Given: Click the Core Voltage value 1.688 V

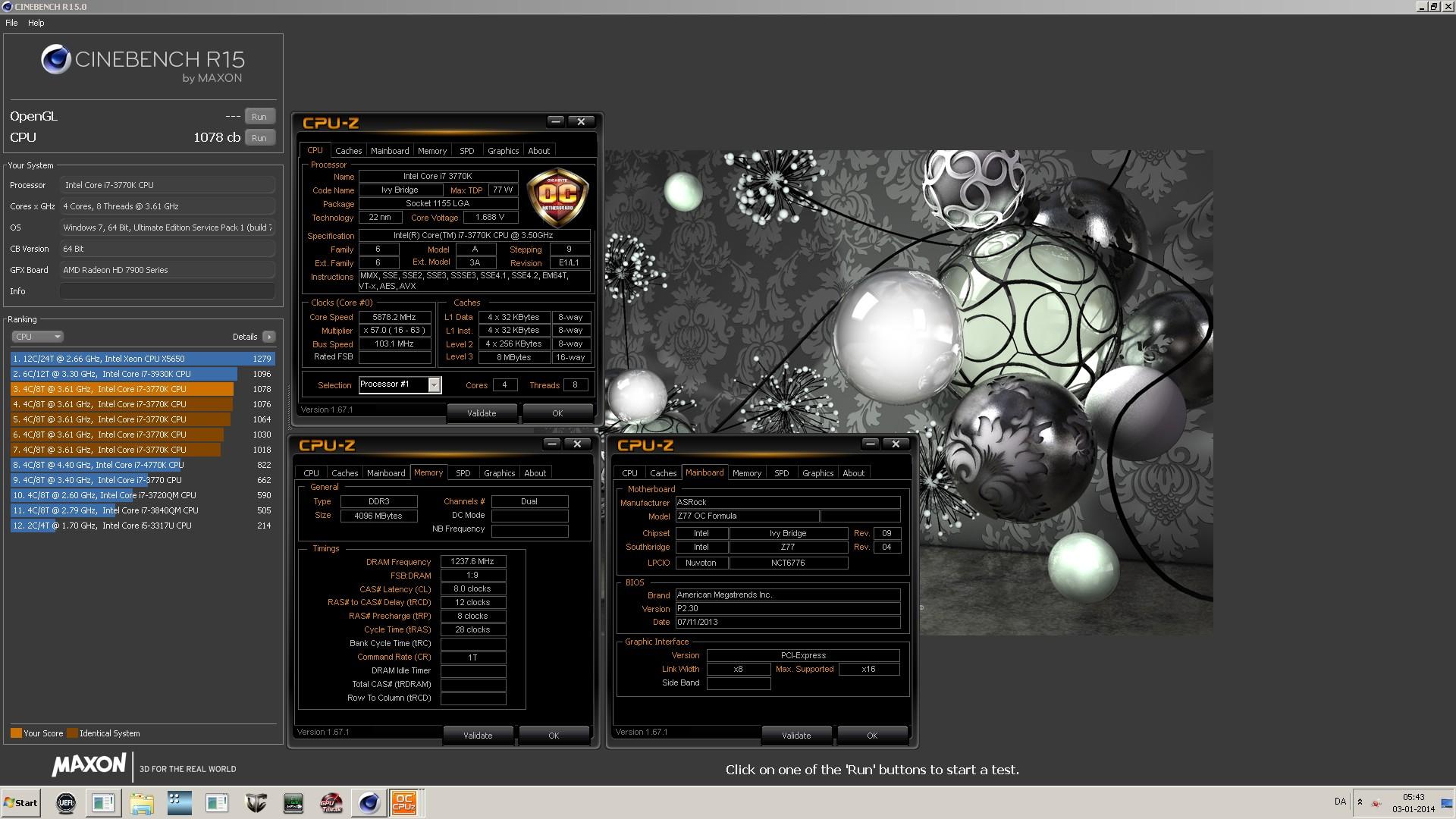Looking at the screenshot, I should [x=490, y=217].
